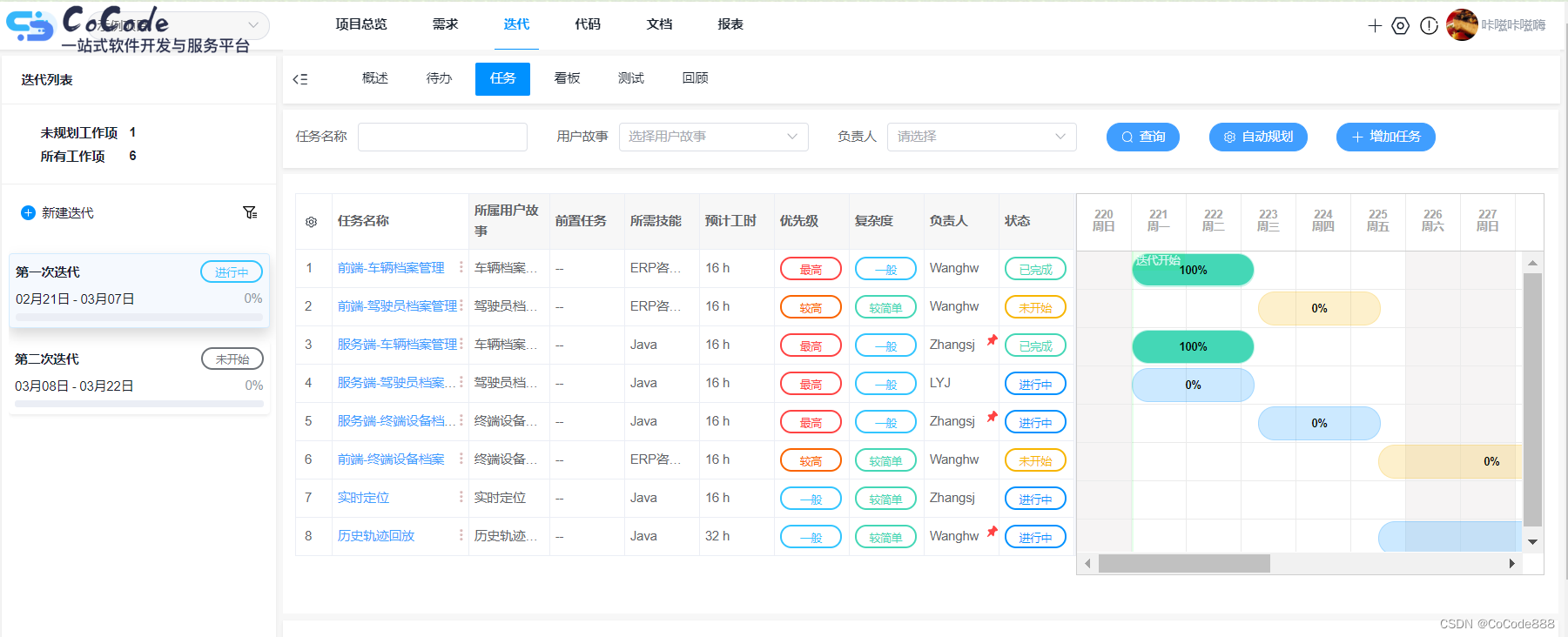Open task link 前端-车辆档案管理

tap(391, 268)
